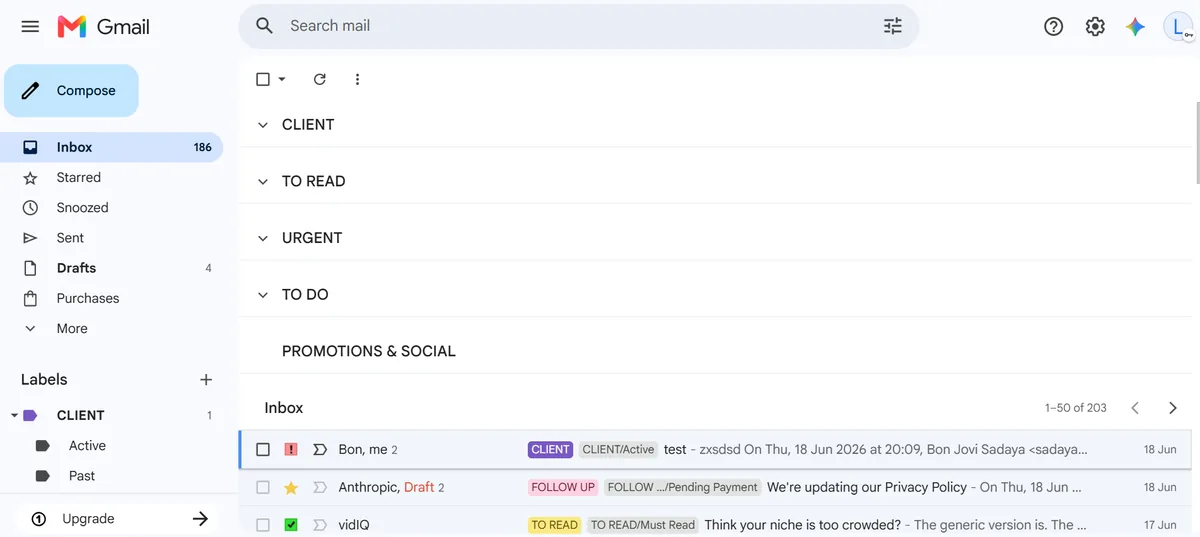Click the TO READ/Must Read label chip
This screenshot has width=1200, height=537.
(642, 525)
